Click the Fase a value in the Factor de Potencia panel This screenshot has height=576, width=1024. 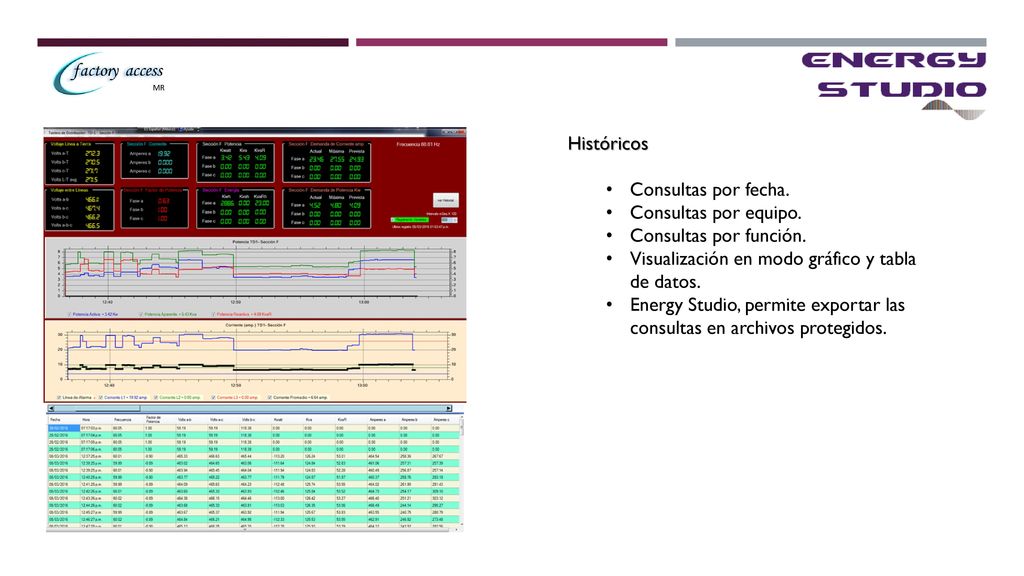click(x=163, y=201)
